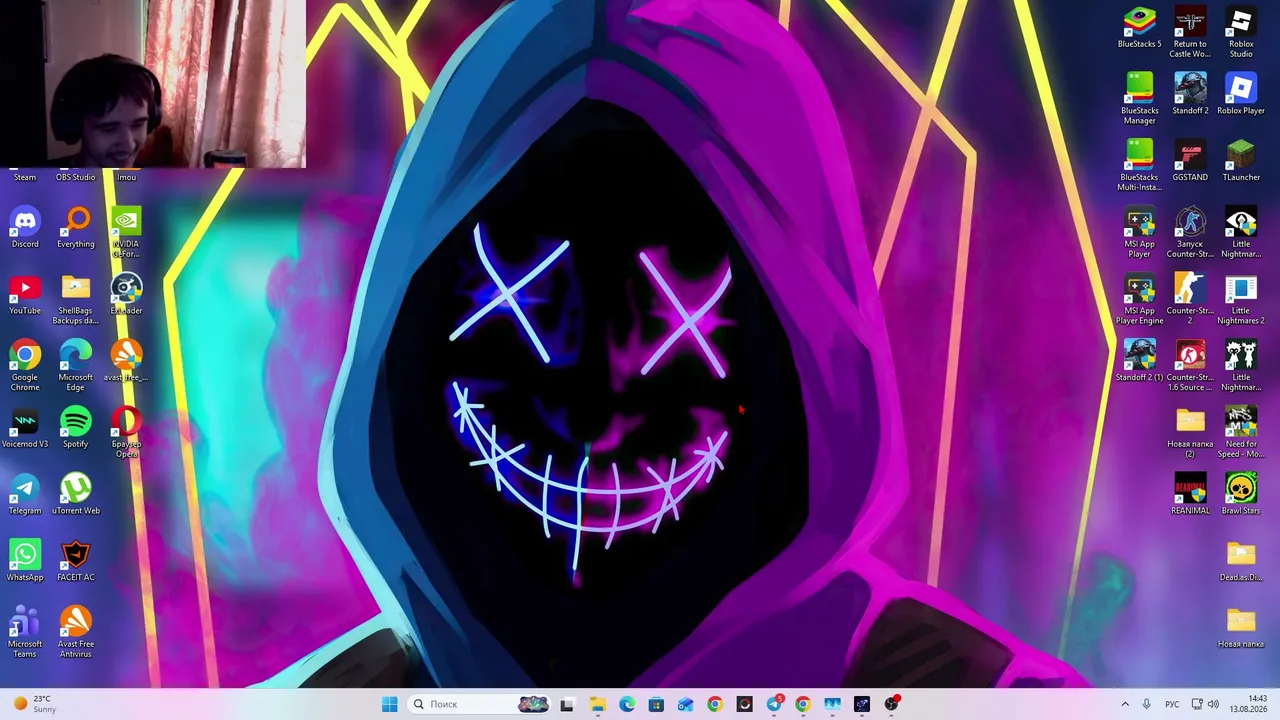The height and width of the screenshot is (720, 1280).
Task: Open the network tray icon
Action: 1197,704
